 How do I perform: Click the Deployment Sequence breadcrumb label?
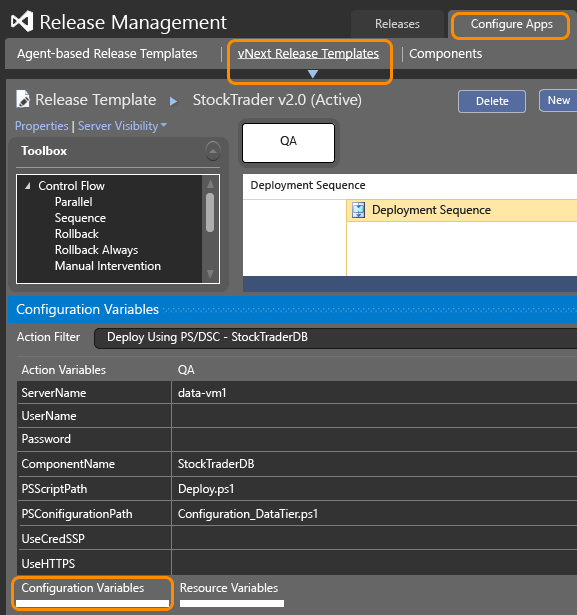pos(308,185)
